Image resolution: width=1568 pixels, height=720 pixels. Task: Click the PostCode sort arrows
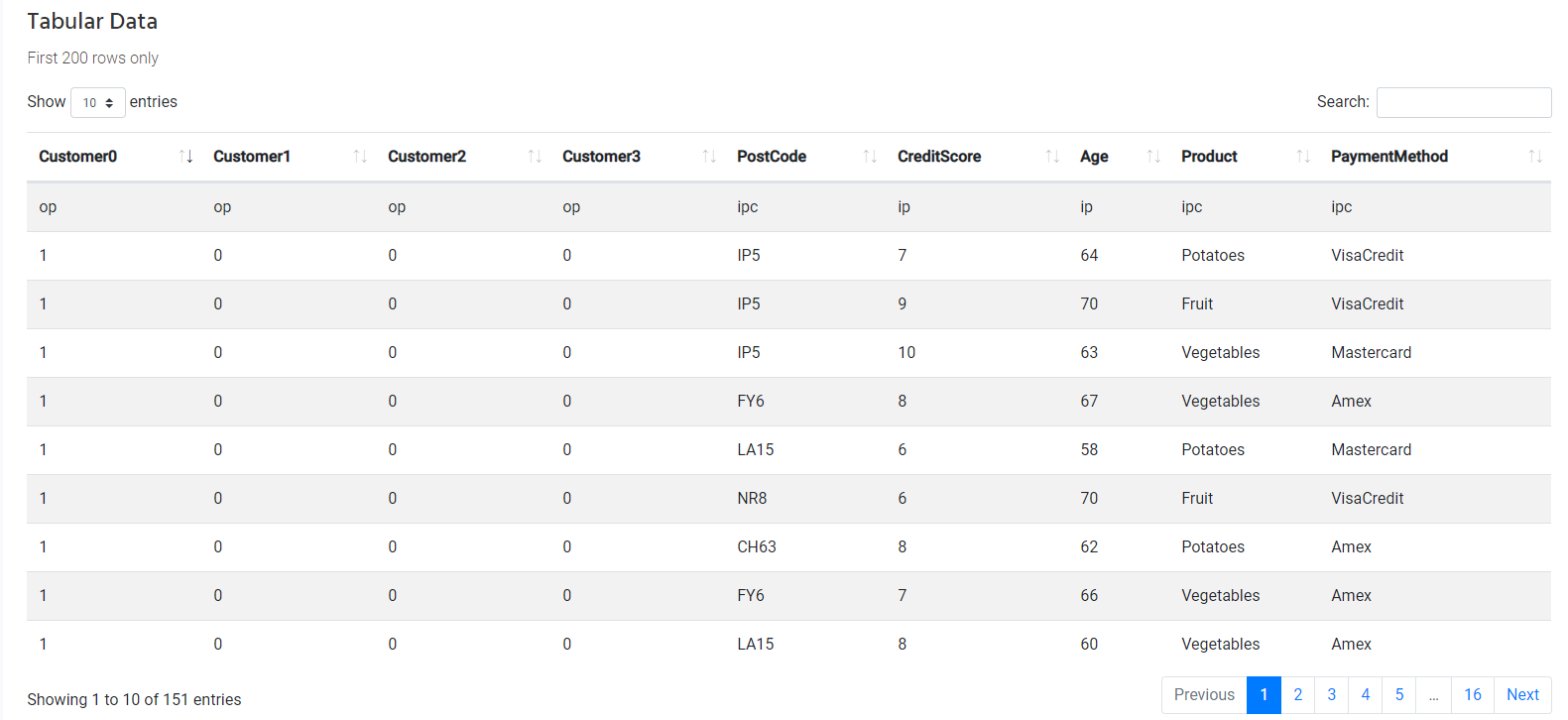[x=871, y=156]
